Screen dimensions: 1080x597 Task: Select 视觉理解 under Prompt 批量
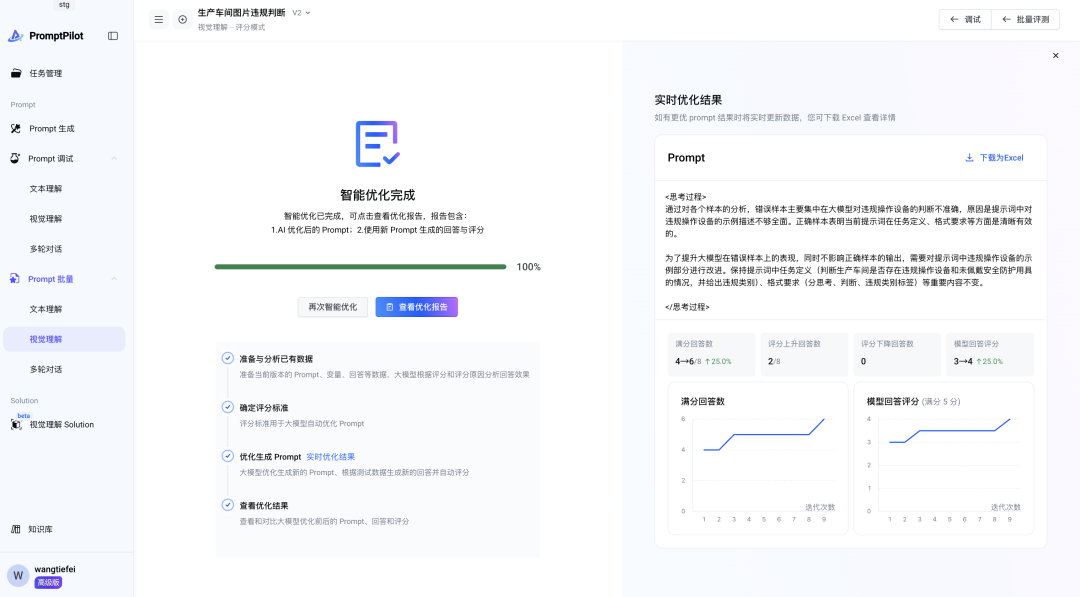pos(46,339)
